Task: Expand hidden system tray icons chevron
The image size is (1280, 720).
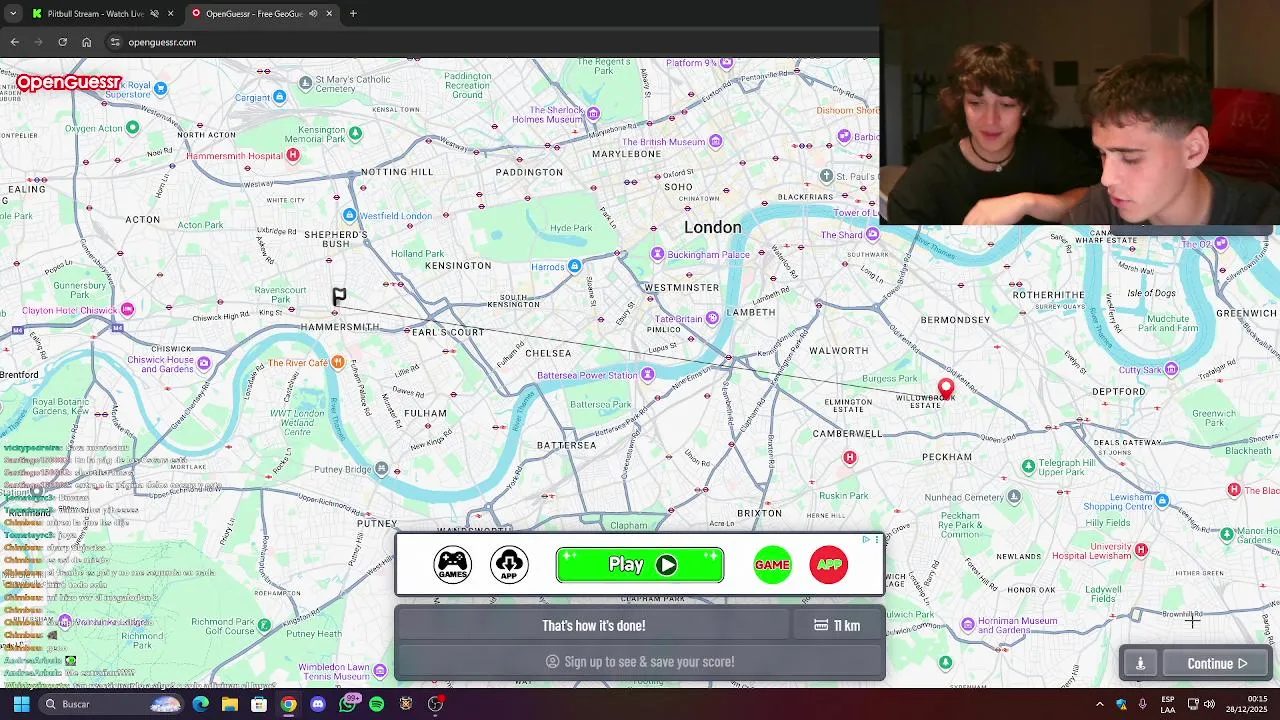Action: [1099, 704]
